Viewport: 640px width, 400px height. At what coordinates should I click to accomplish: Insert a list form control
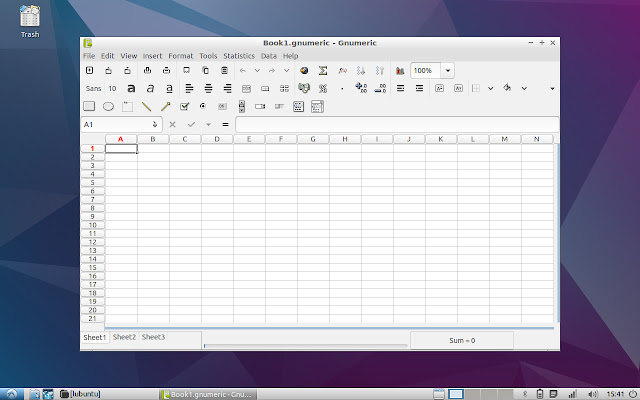[298, 107]
